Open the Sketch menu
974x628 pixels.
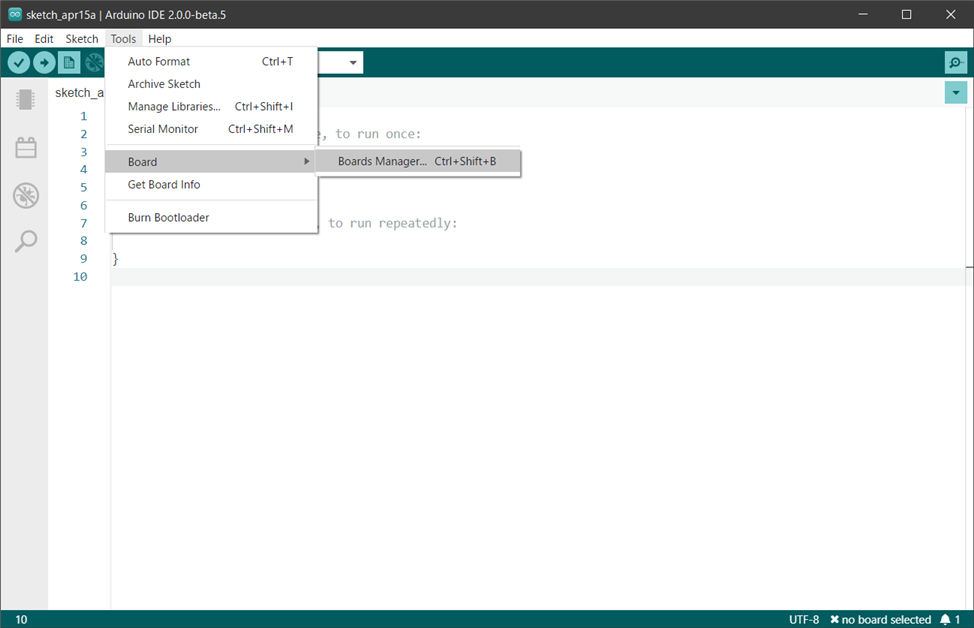click(x=81, y=39)
